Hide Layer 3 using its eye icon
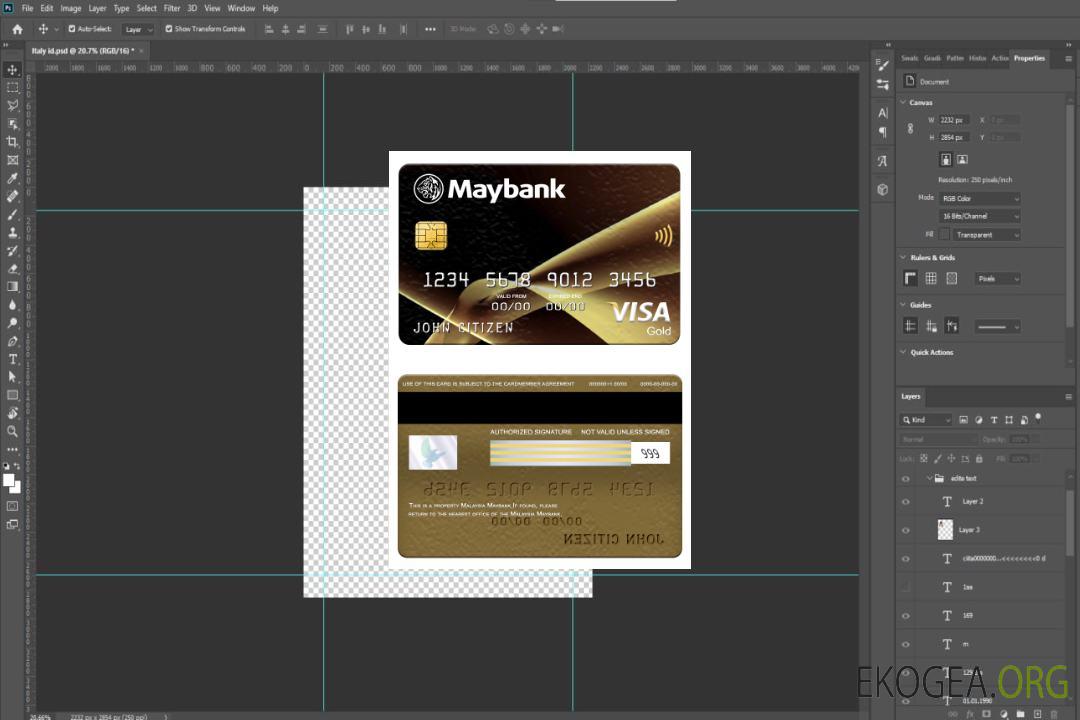Image resolution: width=1080 pixels, height=720 pixels. [x=906, y=531]
